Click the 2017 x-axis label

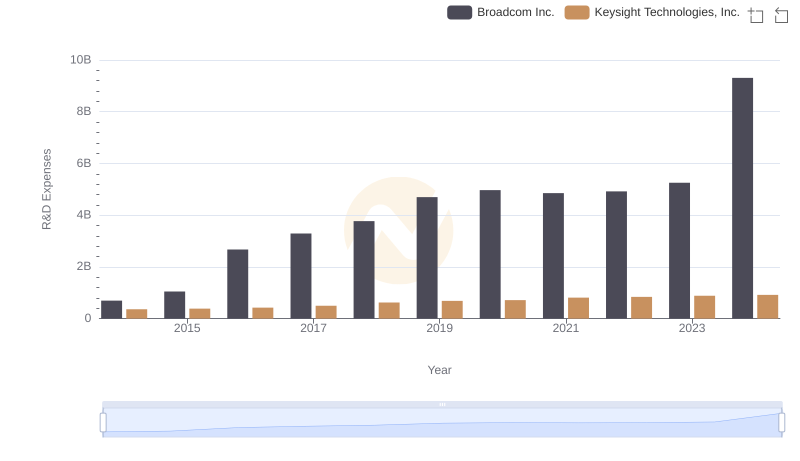(313, 328)
